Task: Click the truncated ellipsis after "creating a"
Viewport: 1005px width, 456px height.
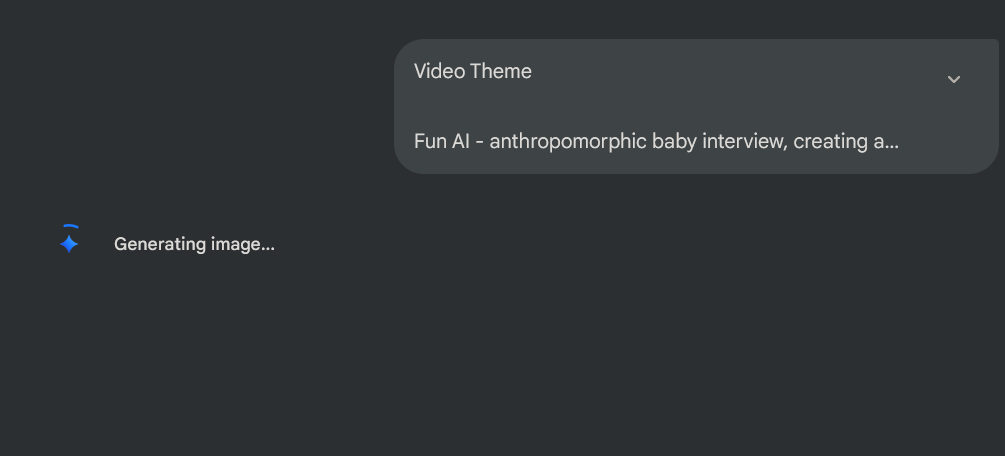Action: pos(892,141)
